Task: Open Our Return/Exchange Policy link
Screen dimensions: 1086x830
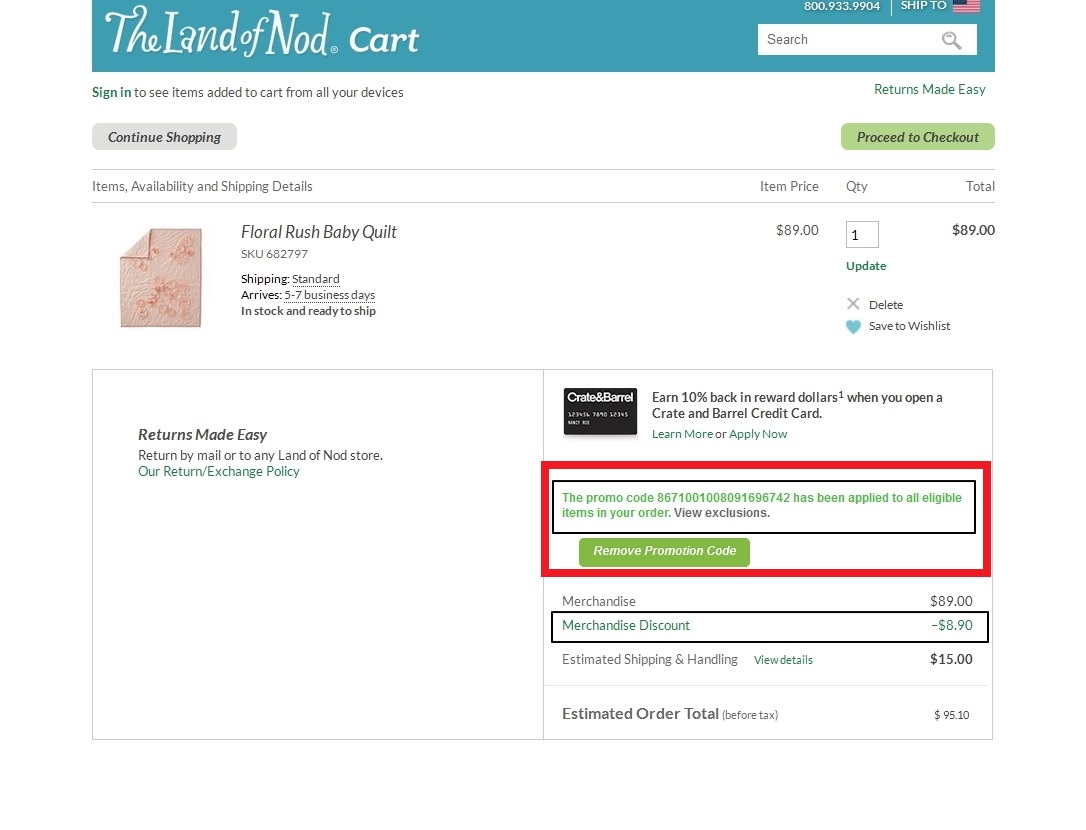Action: (219, 472)
